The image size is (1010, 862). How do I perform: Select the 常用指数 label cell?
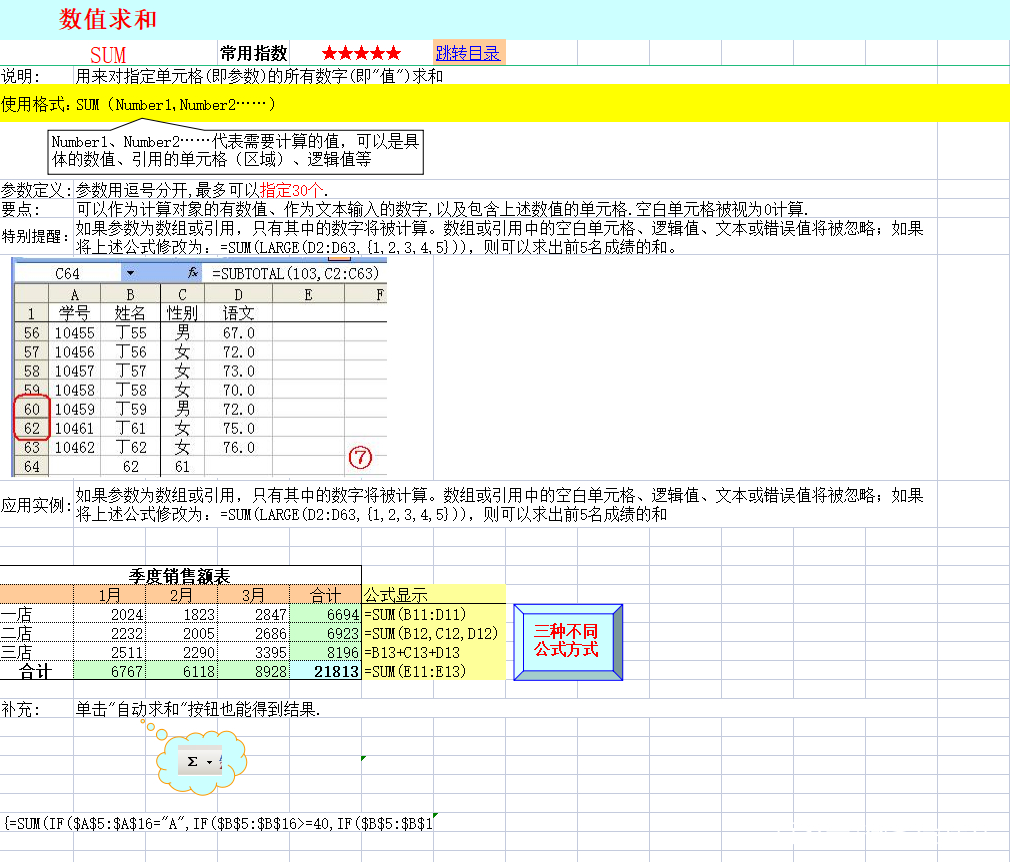pyautogui.click(x=253, y=53)
